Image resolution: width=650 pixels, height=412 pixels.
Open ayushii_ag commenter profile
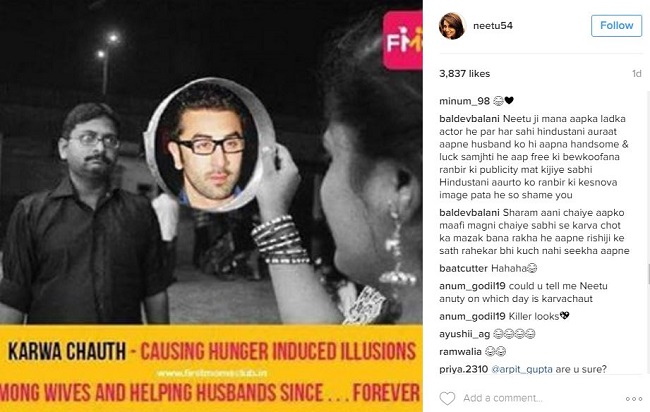click(x=464, y=334)
